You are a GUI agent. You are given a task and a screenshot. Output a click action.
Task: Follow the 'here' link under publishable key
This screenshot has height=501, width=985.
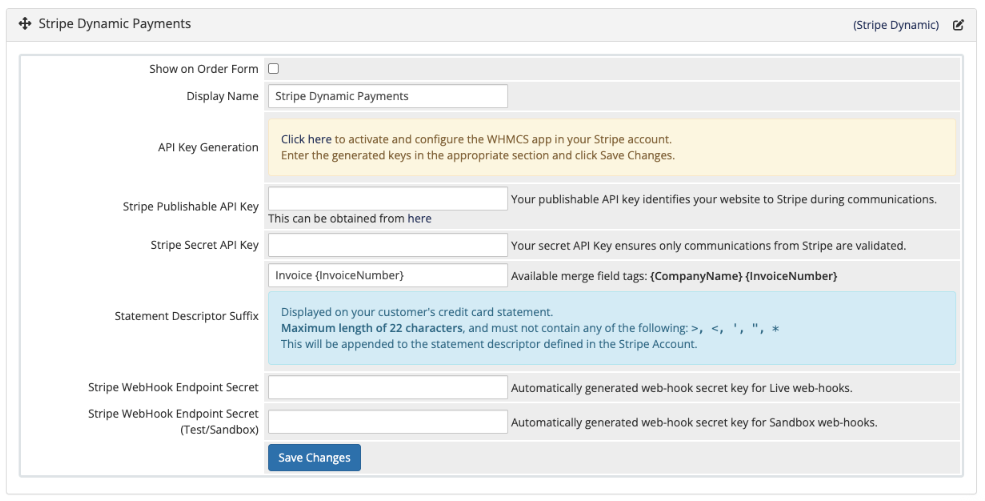click(419, 218)
